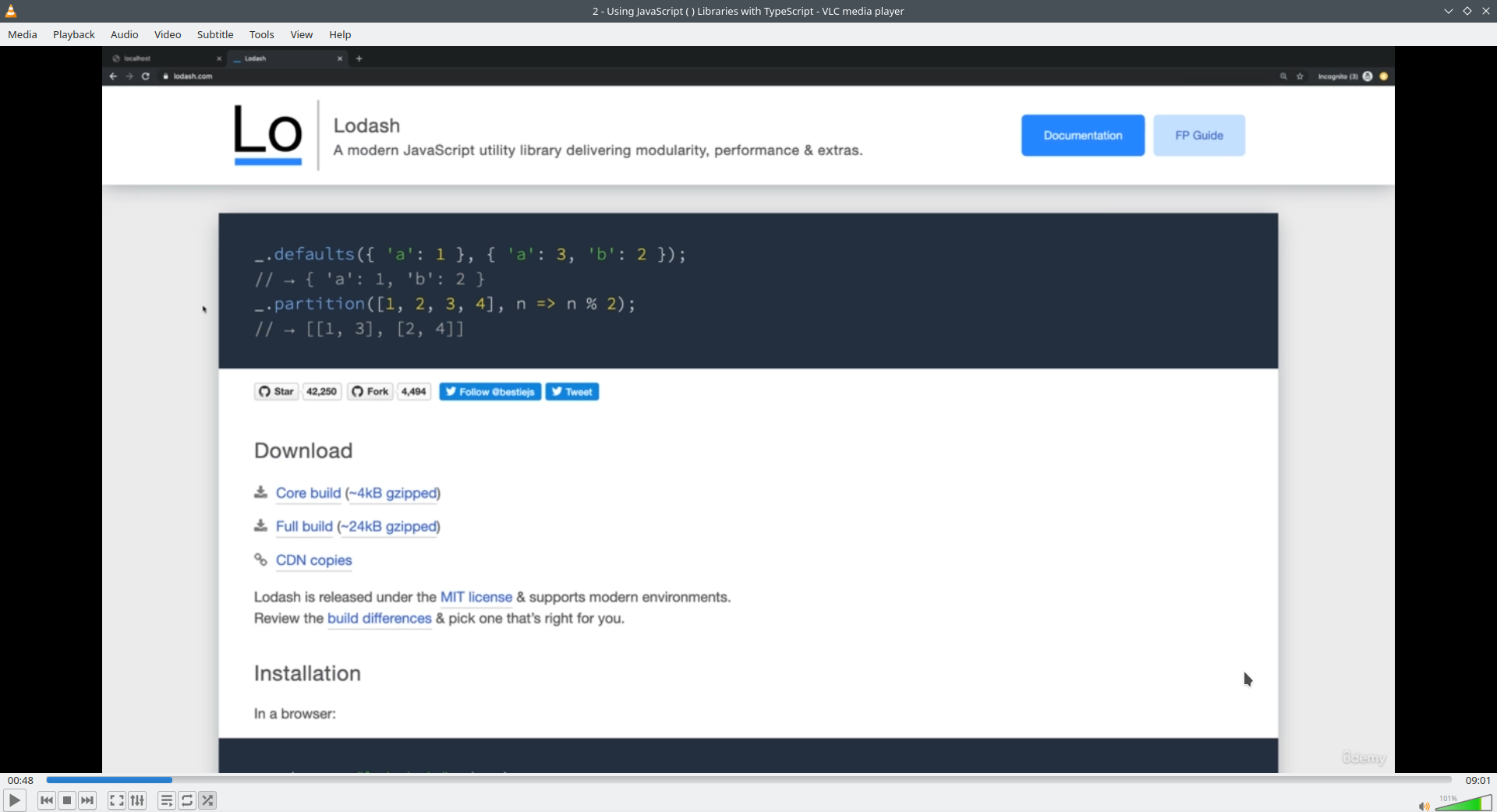1497x812 pixels.
Task: Click the _.partition code line
Action: (x=445, y=305)
